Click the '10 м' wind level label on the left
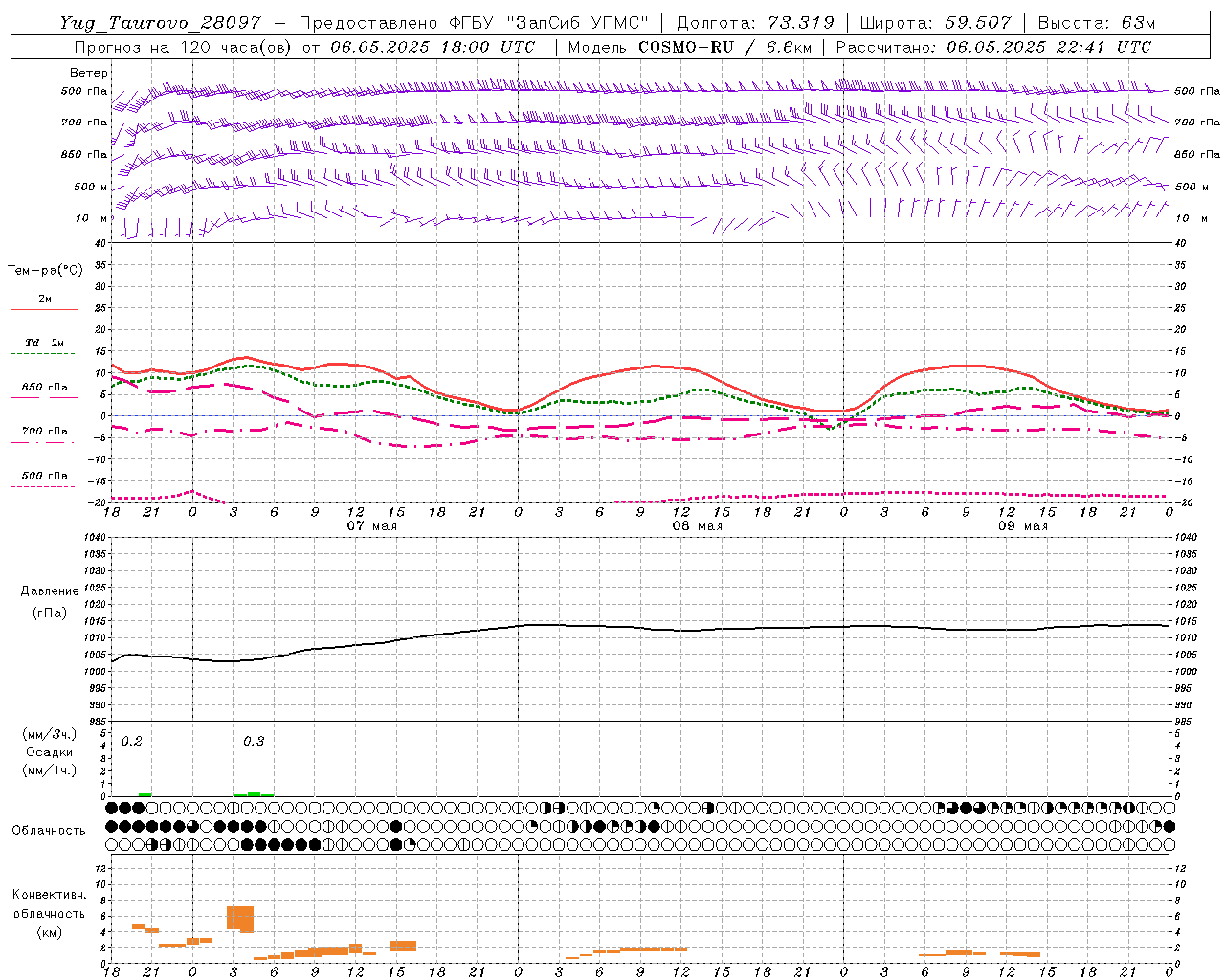The width and height of the screenshot is (1225, 980). coord(91,218)
